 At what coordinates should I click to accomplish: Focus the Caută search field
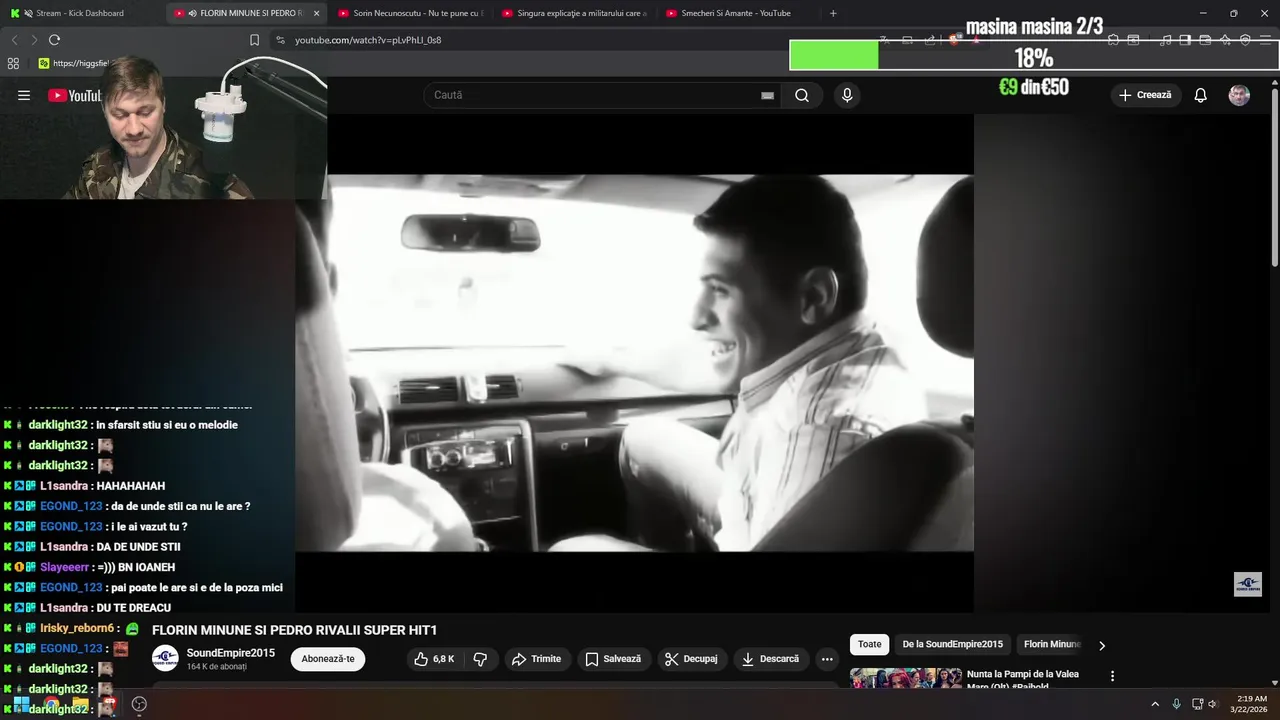595,95
